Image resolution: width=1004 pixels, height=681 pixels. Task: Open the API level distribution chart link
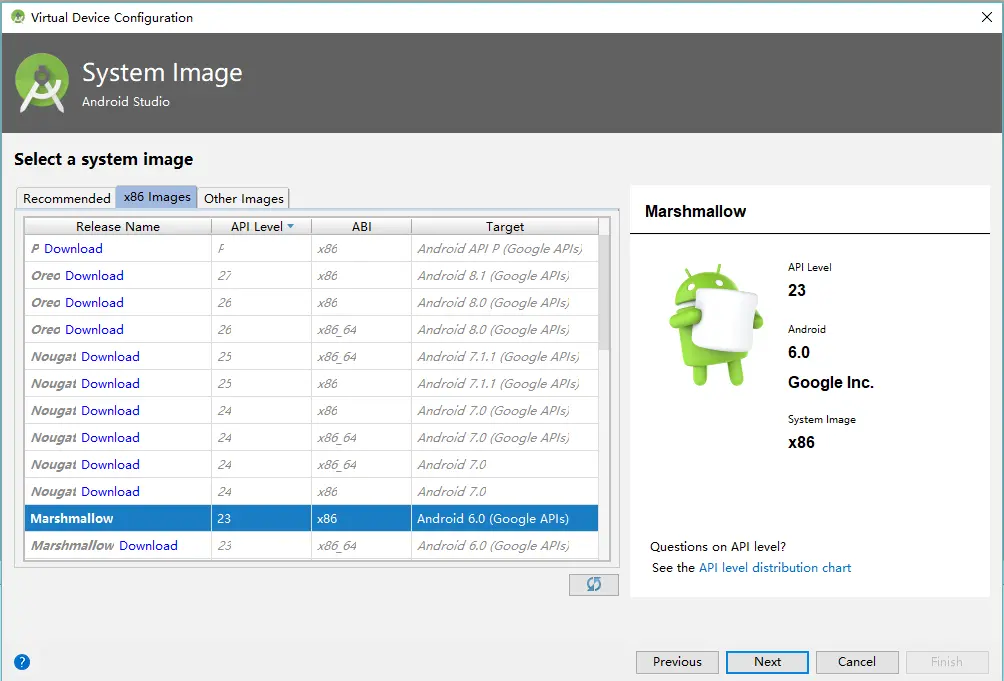[775, 568]
